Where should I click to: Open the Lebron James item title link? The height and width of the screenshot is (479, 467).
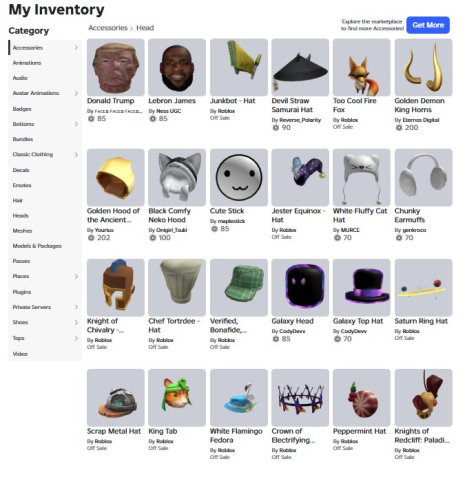pos(172,101)
